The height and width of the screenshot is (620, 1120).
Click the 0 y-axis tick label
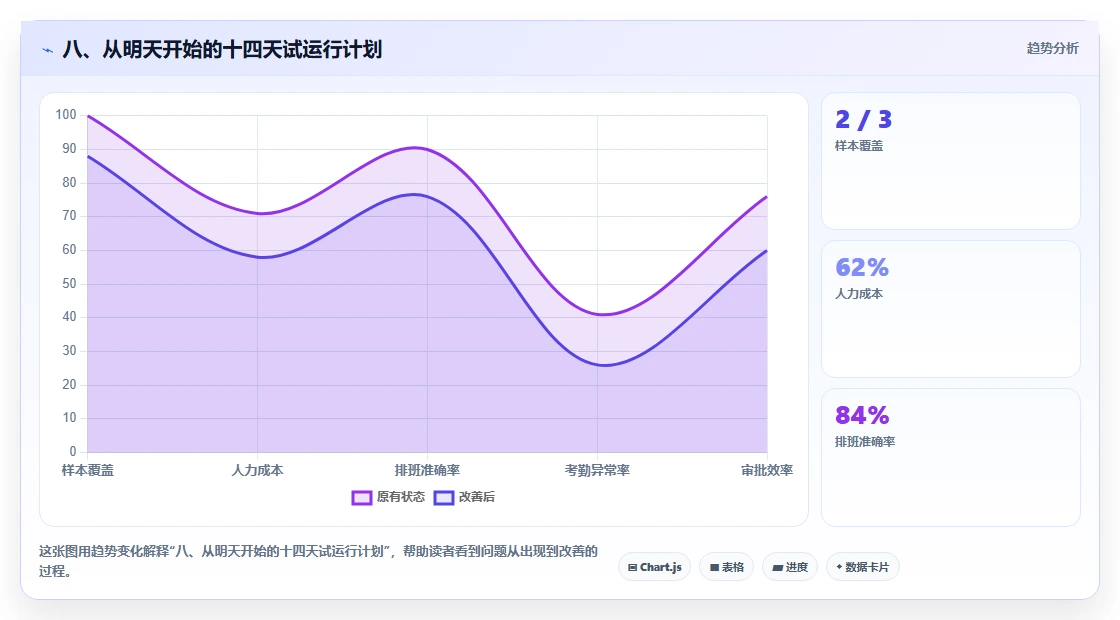point(73,451)
